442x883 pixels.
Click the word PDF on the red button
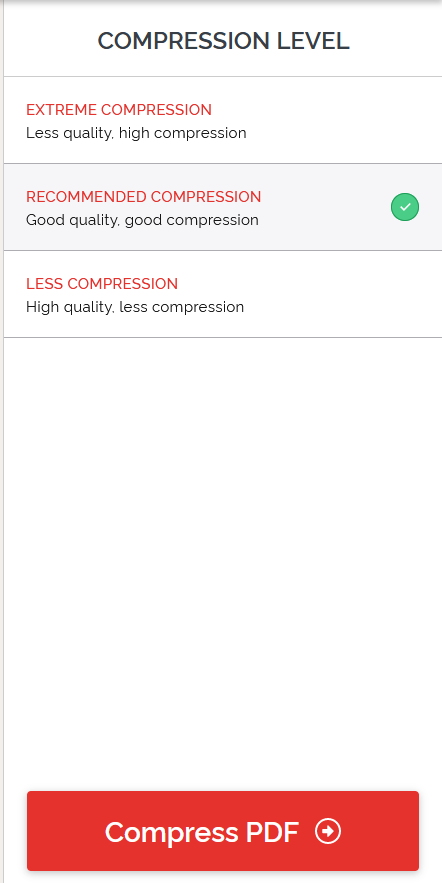273,832
